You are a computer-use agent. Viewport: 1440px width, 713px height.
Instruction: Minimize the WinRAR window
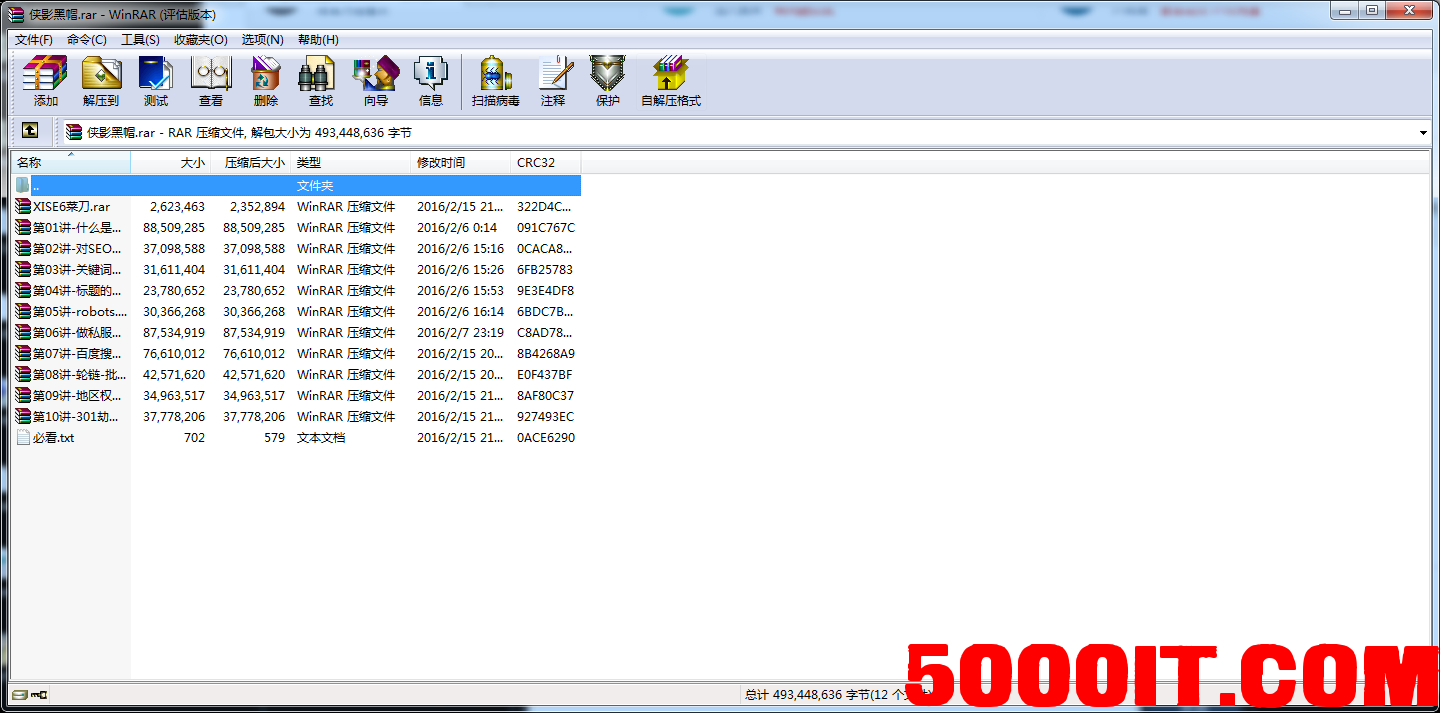point(1345,11)
